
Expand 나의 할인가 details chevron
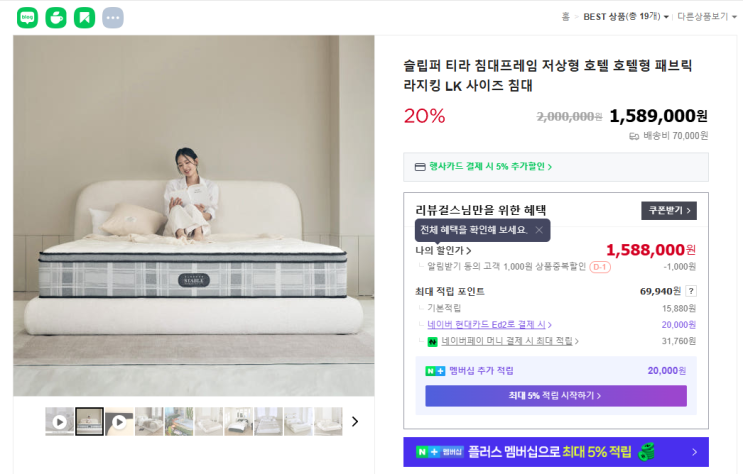click(444, 250)
